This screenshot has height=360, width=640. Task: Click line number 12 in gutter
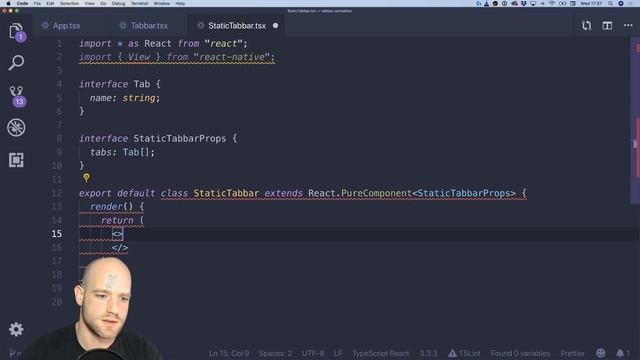pyautogui.click(x=57, y=193)
